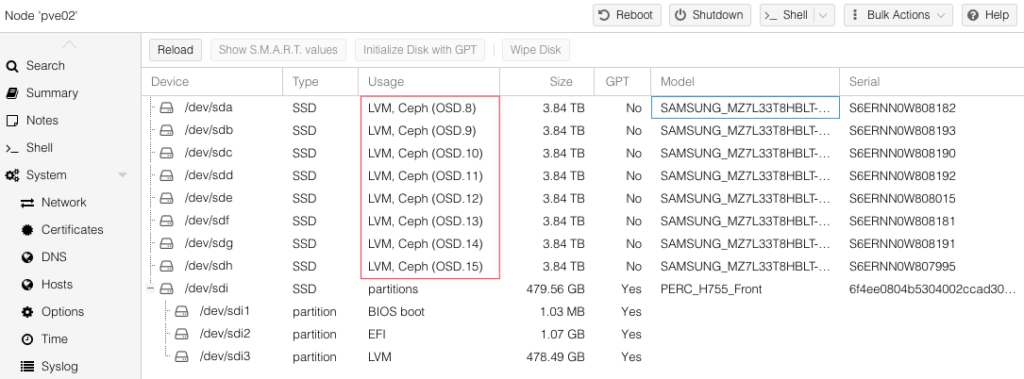Click the disabled Wipe Disk button
1024x379 pixels.
tap(536, 50)
